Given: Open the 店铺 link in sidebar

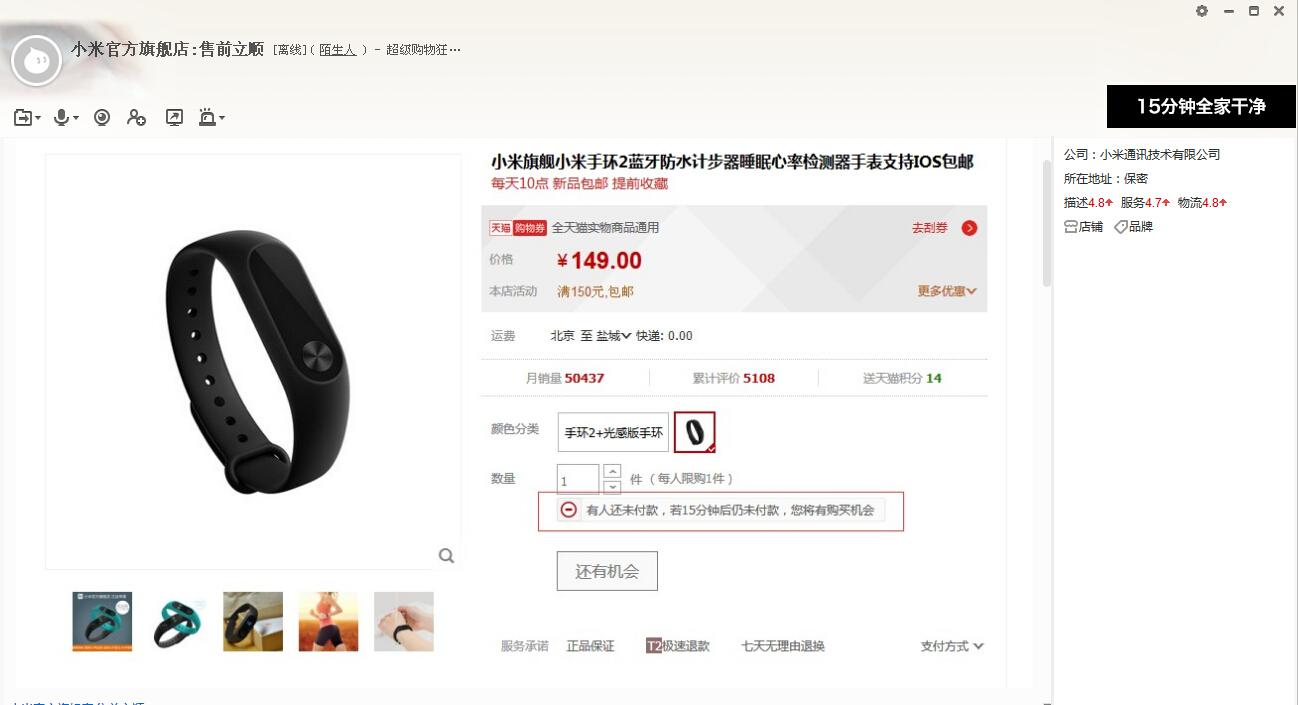Looking at the screenshot, I should (x=1084, y=227).
